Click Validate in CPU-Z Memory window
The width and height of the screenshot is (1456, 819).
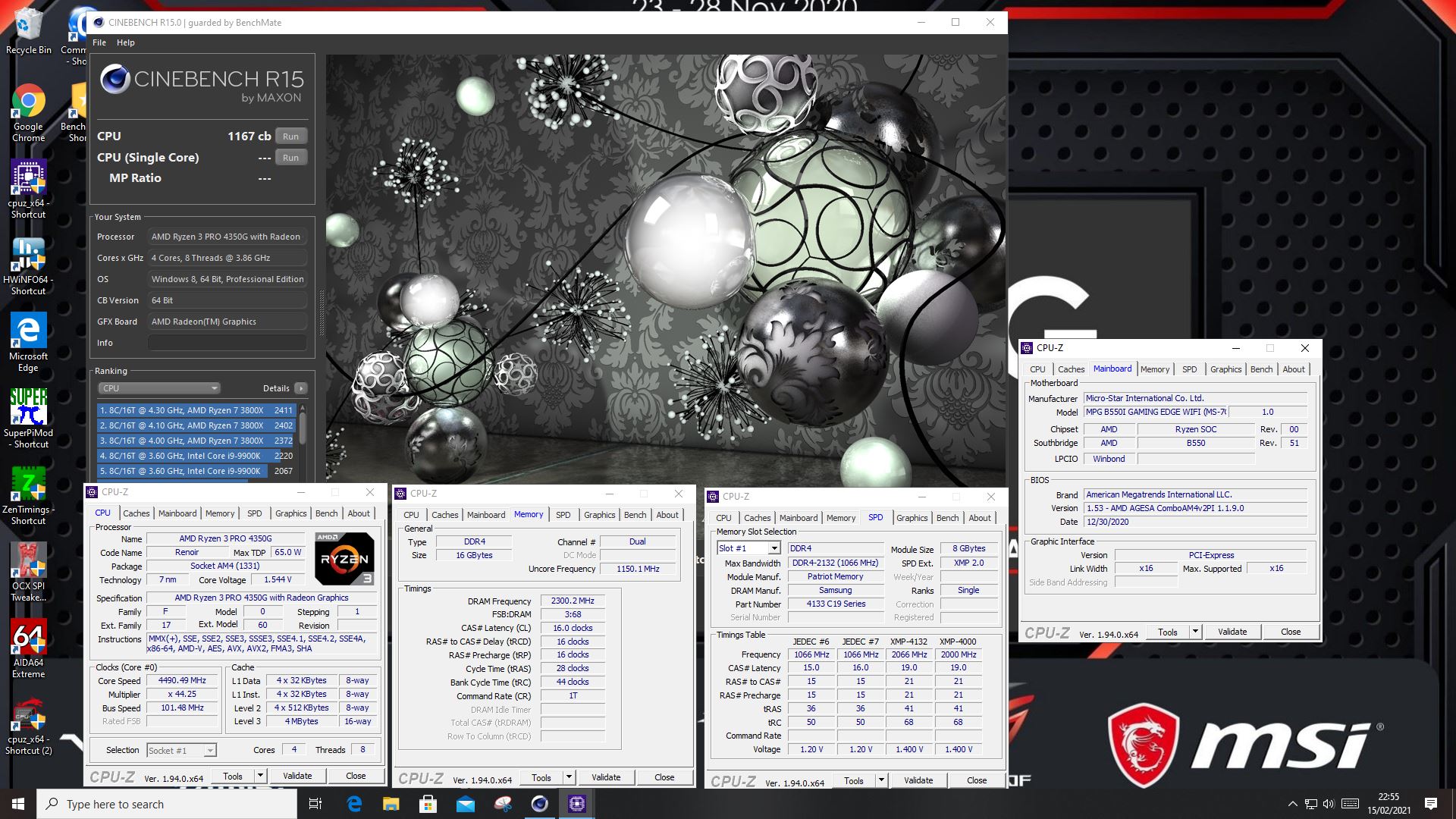click(606, 777)
